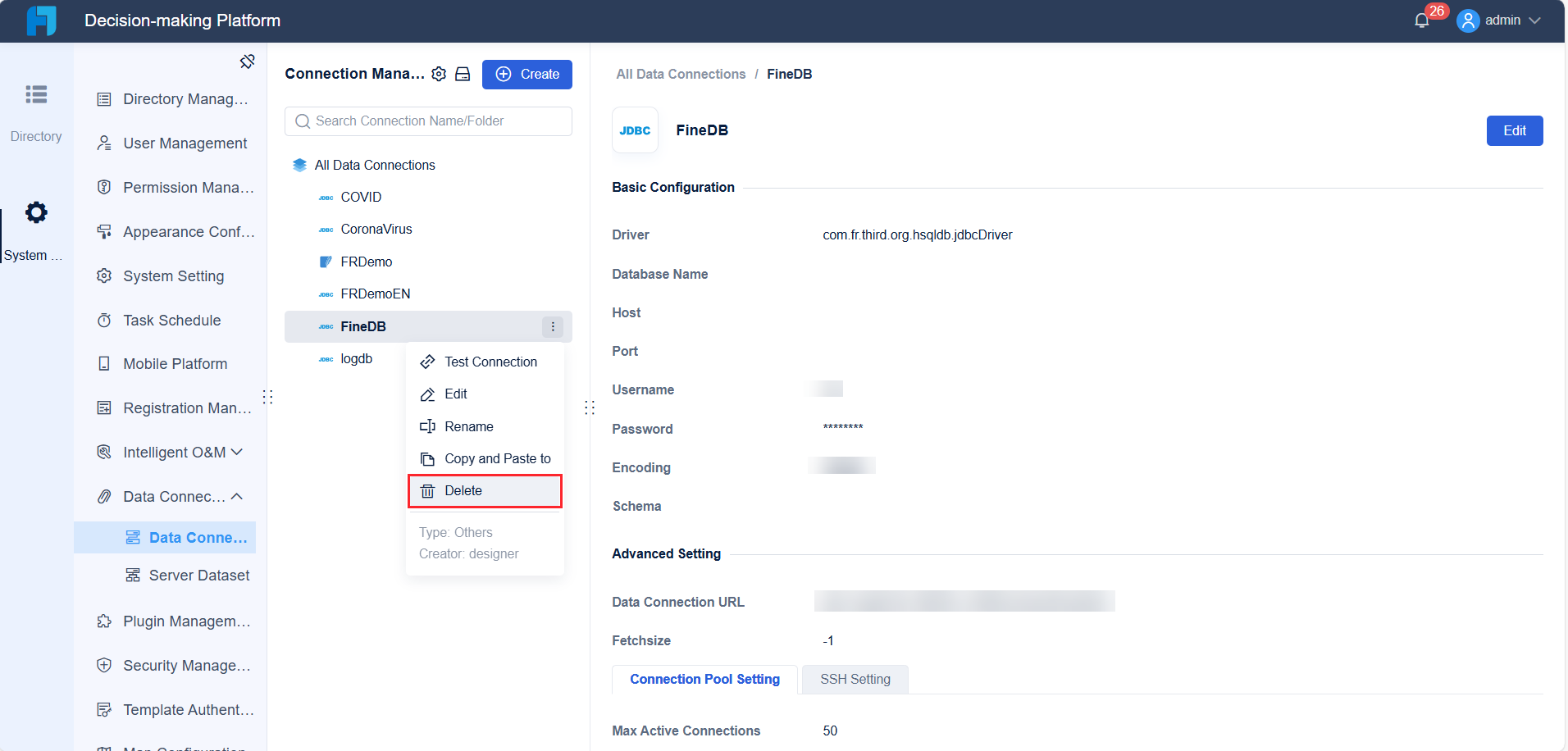This screenshot has width=1568, height=751.
Task: Open the admin user dropdown
Action: (x=1499, y=20)
